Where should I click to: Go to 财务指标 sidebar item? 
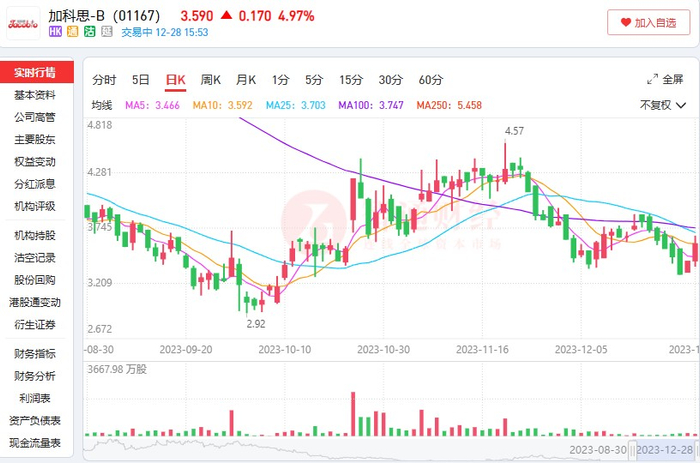click(x=35, y=354)
